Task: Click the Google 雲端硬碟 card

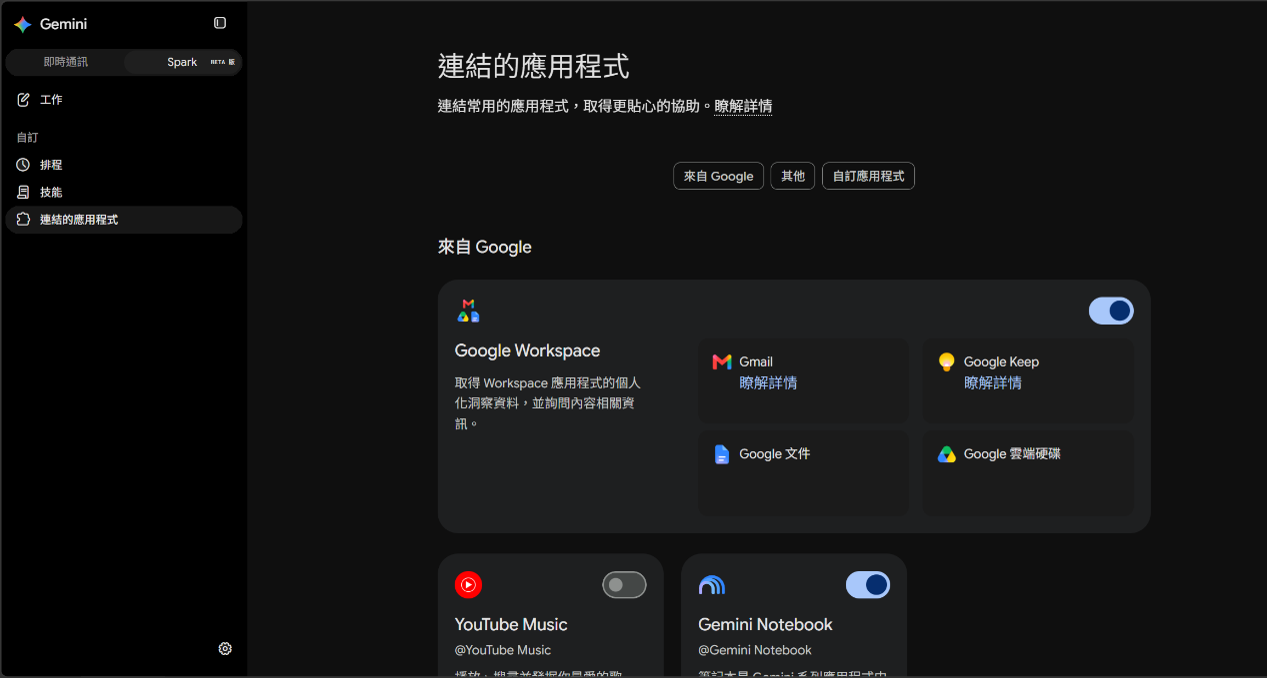Action: (x=1028, y=473)
